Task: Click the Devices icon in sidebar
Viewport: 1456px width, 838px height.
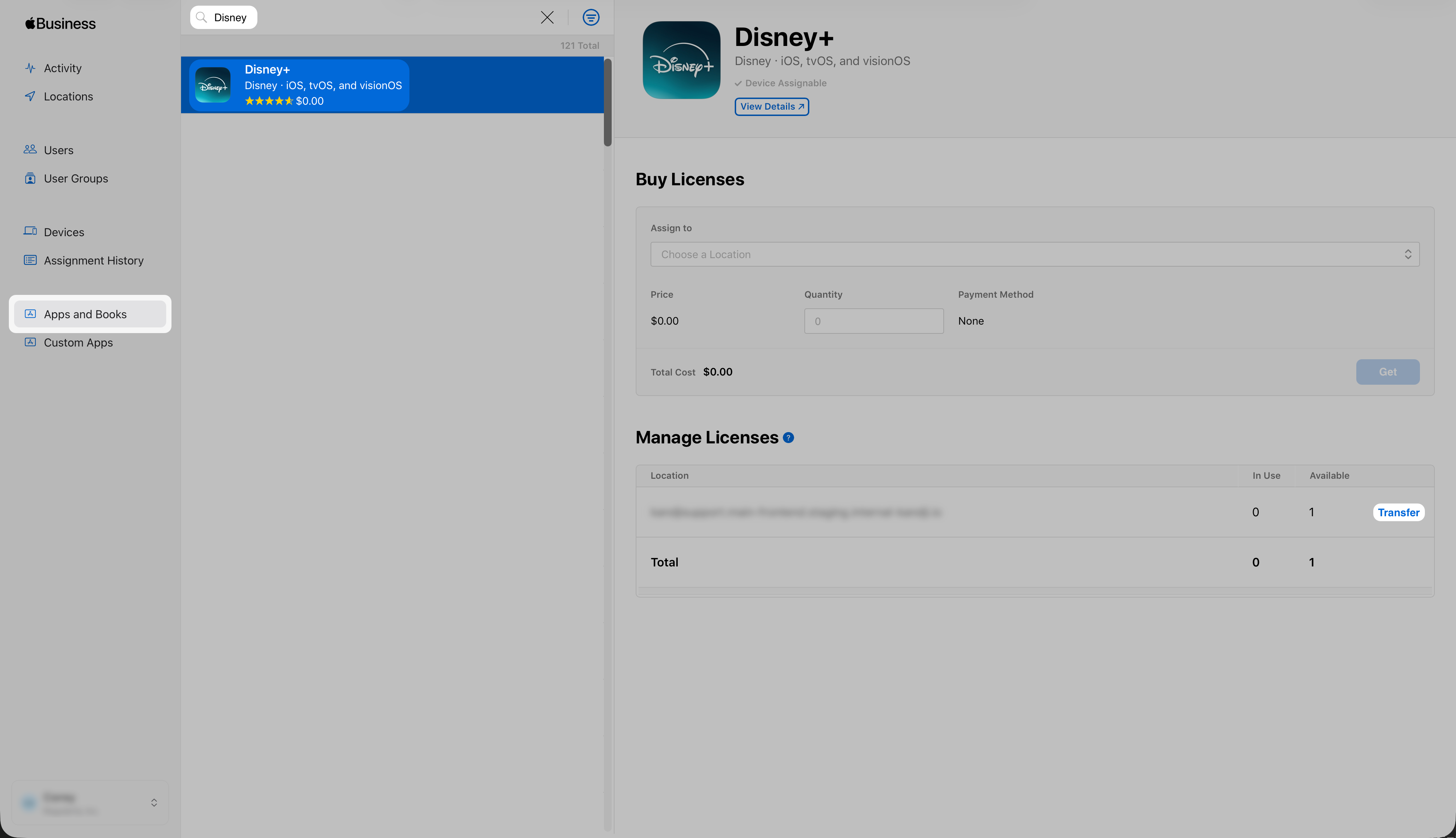Action: click(x=30, y=231)
